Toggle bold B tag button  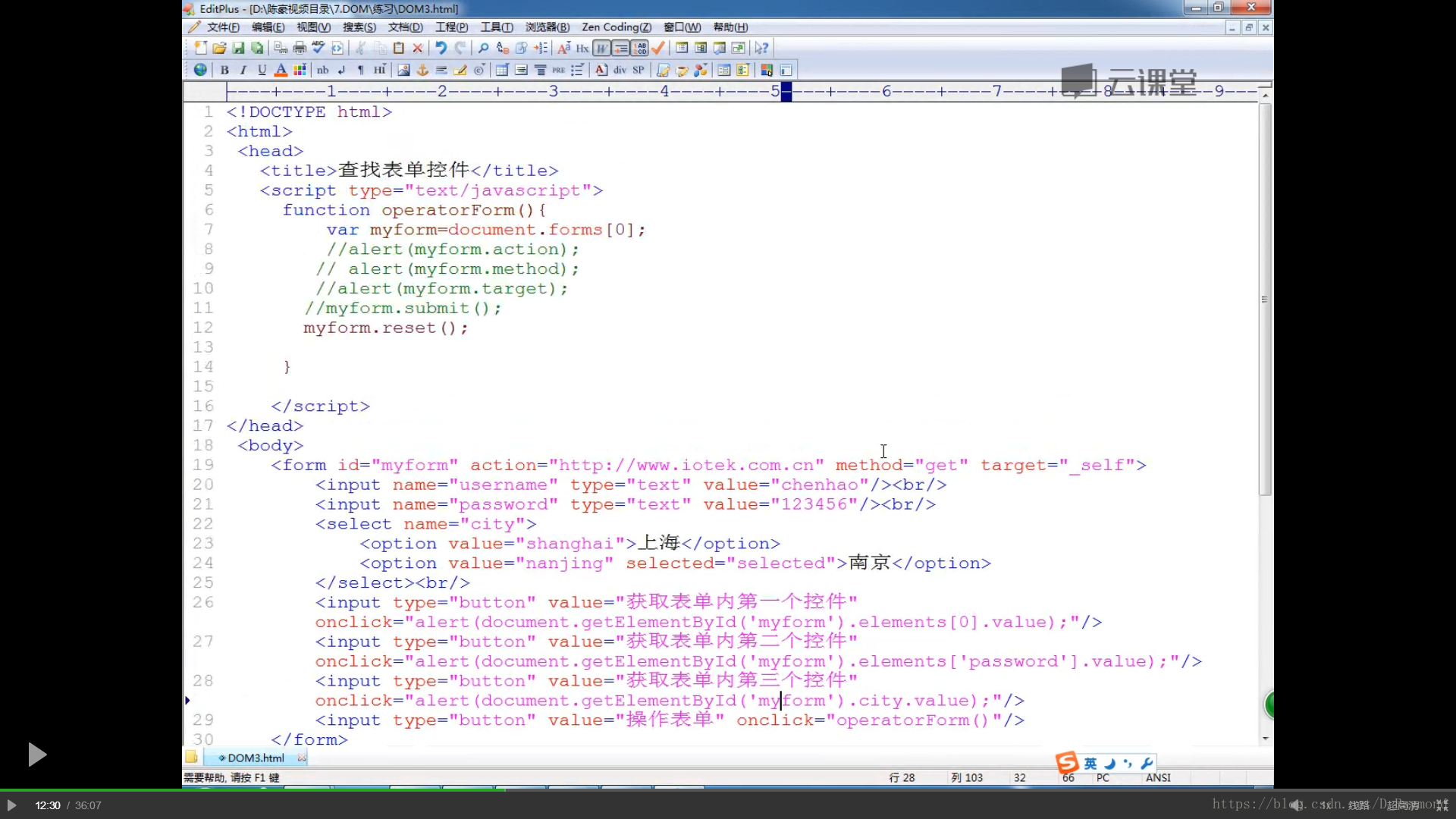tap(224, 70)
